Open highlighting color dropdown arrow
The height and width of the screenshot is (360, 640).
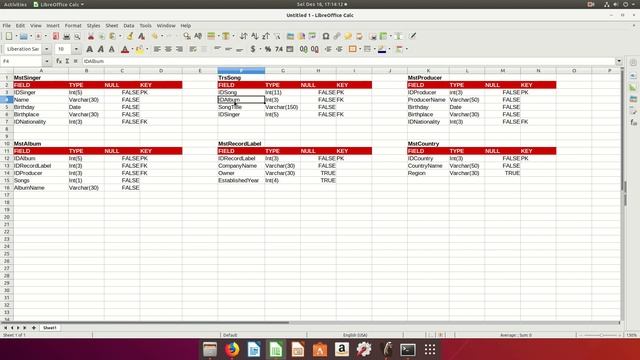point(147,49)
